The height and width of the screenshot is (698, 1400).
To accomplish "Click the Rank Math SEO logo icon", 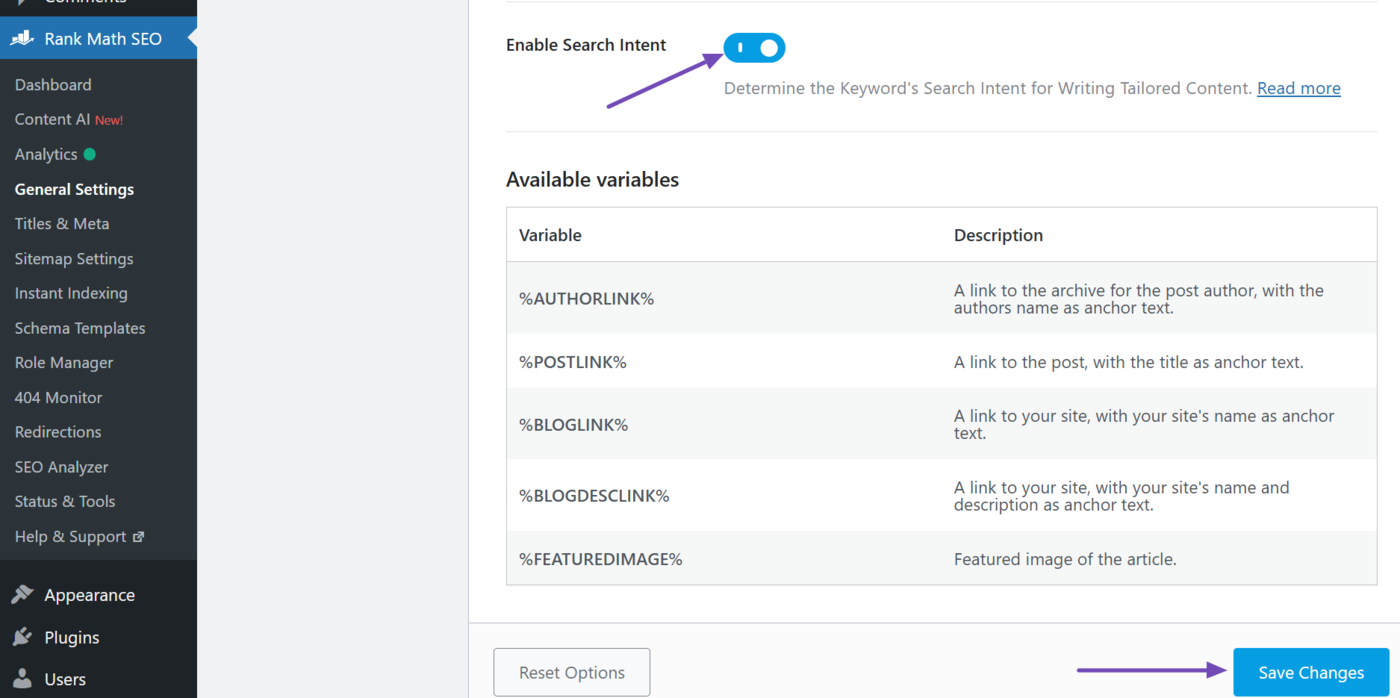I will click(22, 39).
